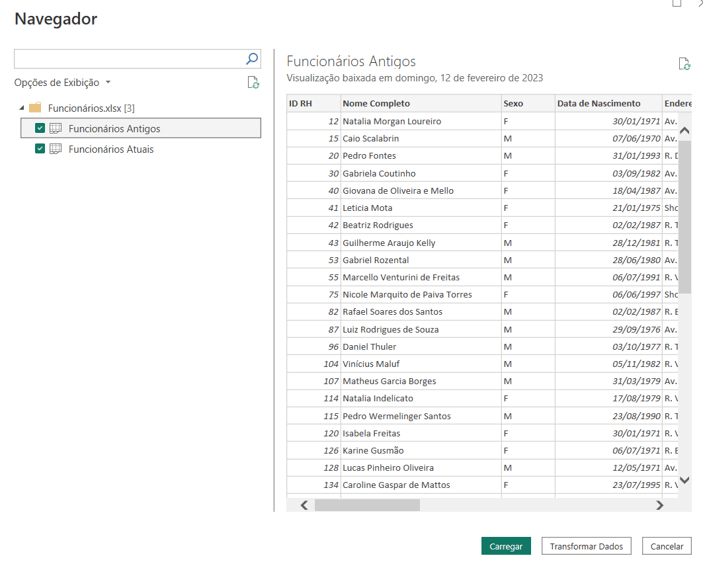Click the table icon for Funcionários Atuais
This screenshot has height=576, width=715.
[56, 149]
